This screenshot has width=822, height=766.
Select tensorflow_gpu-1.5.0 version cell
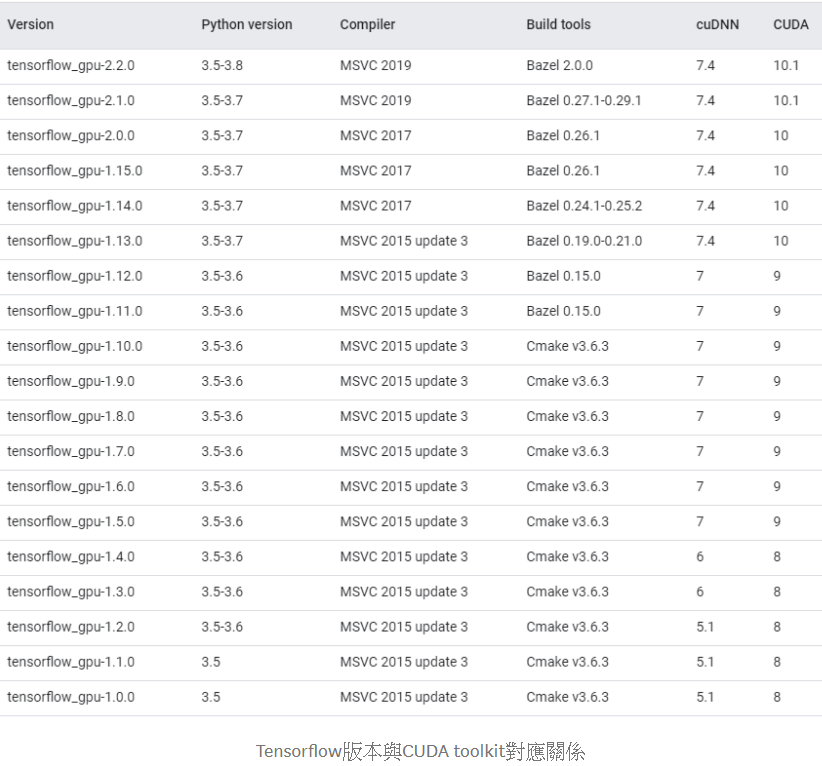coord(71,522)
